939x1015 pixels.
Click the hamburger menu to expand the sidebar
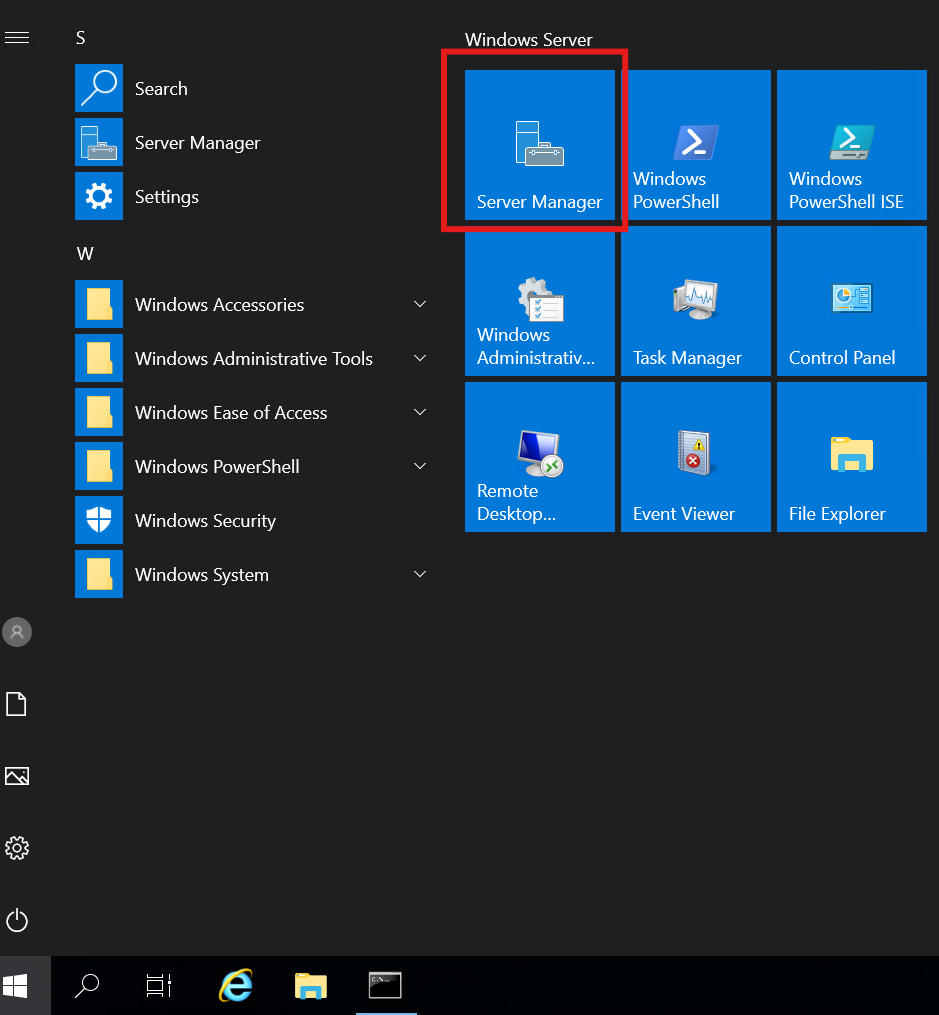point(17,38)
